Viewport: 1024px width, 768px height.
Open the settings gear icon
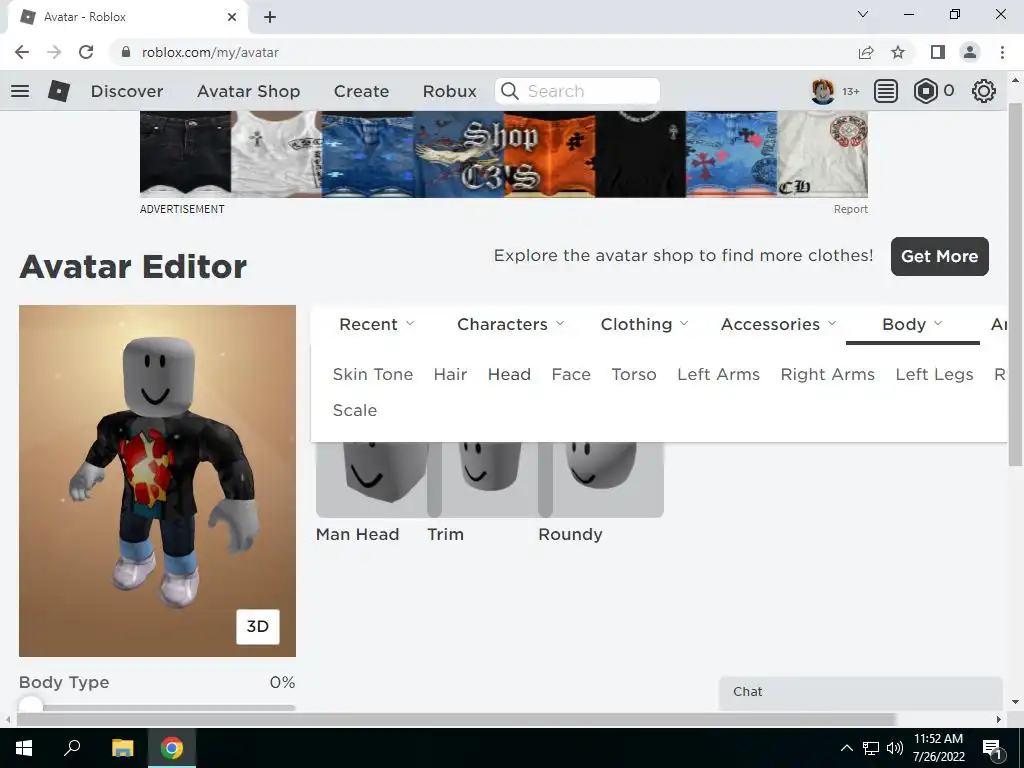[x=984, y=91]
